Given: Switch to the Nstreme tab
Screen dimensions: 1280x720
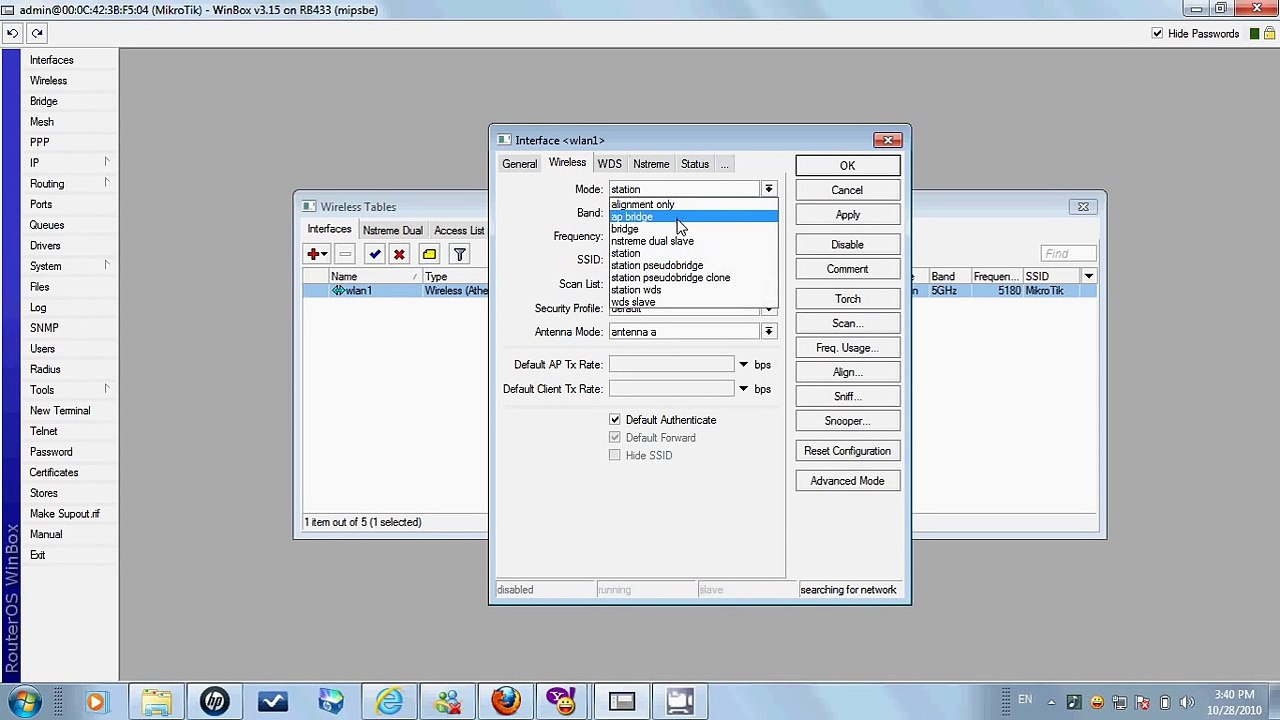Looking at the screenshot, I should point(651,164).
